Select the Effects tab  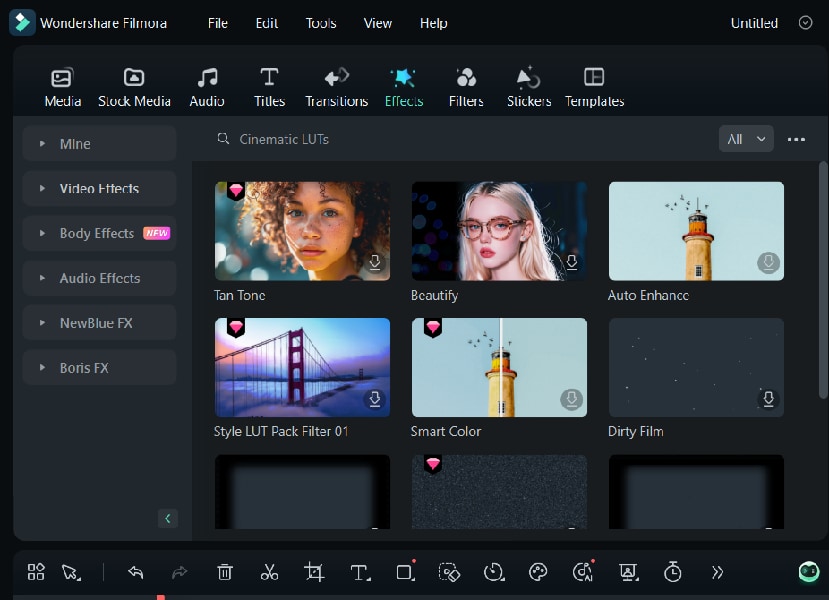pos(403,88)
